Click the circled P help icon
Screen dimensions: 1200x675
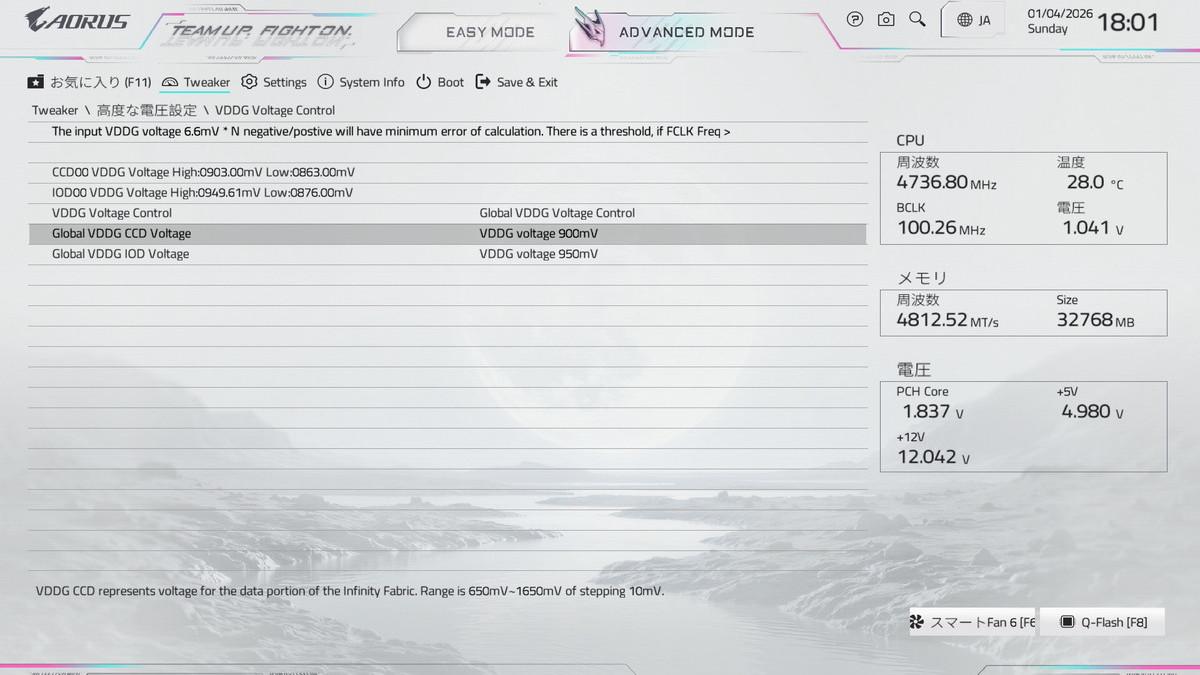[855, 19]
